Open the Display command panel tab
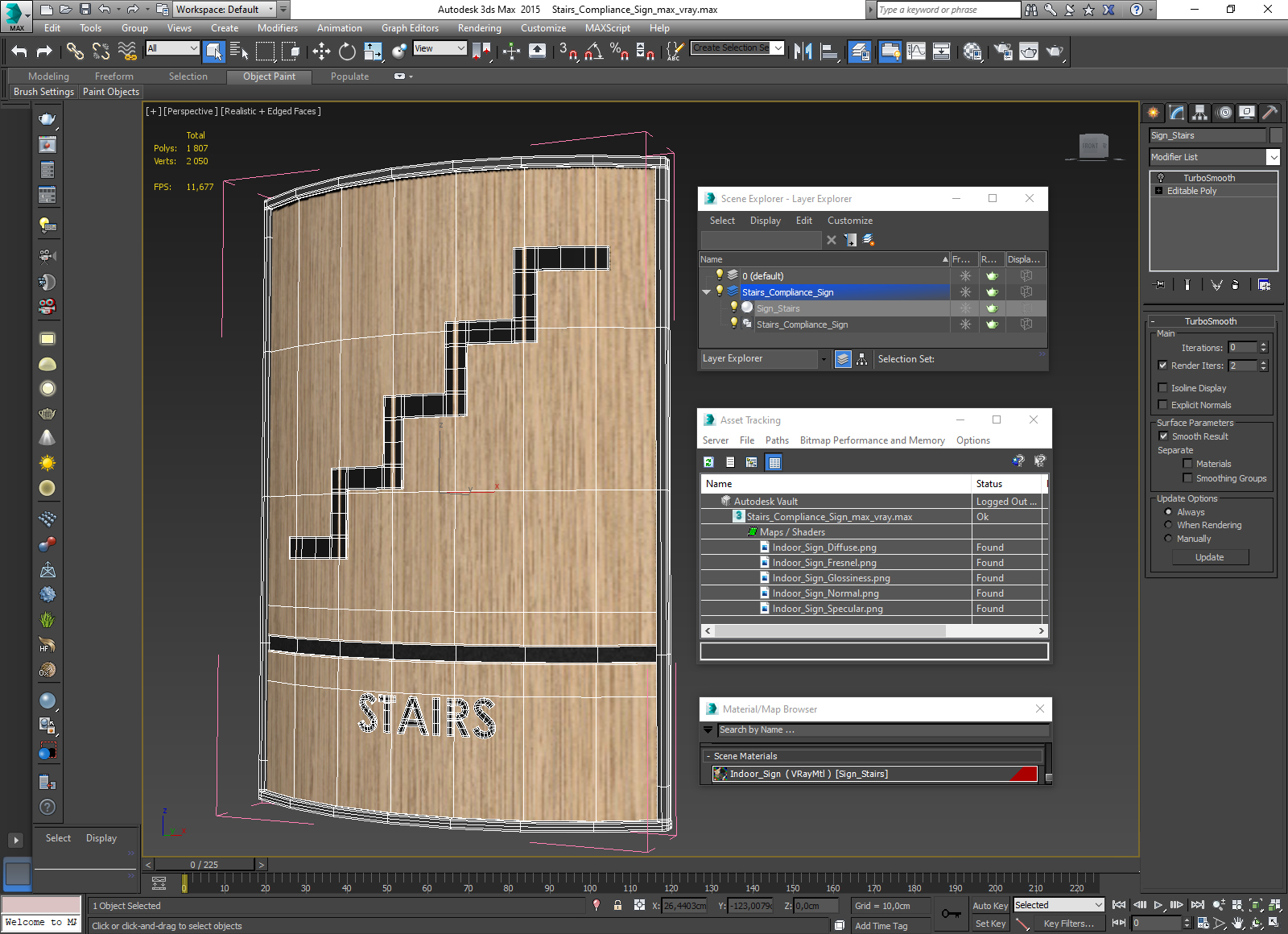The width and height of the screenshot is (1288, 934). point(1247,113)
